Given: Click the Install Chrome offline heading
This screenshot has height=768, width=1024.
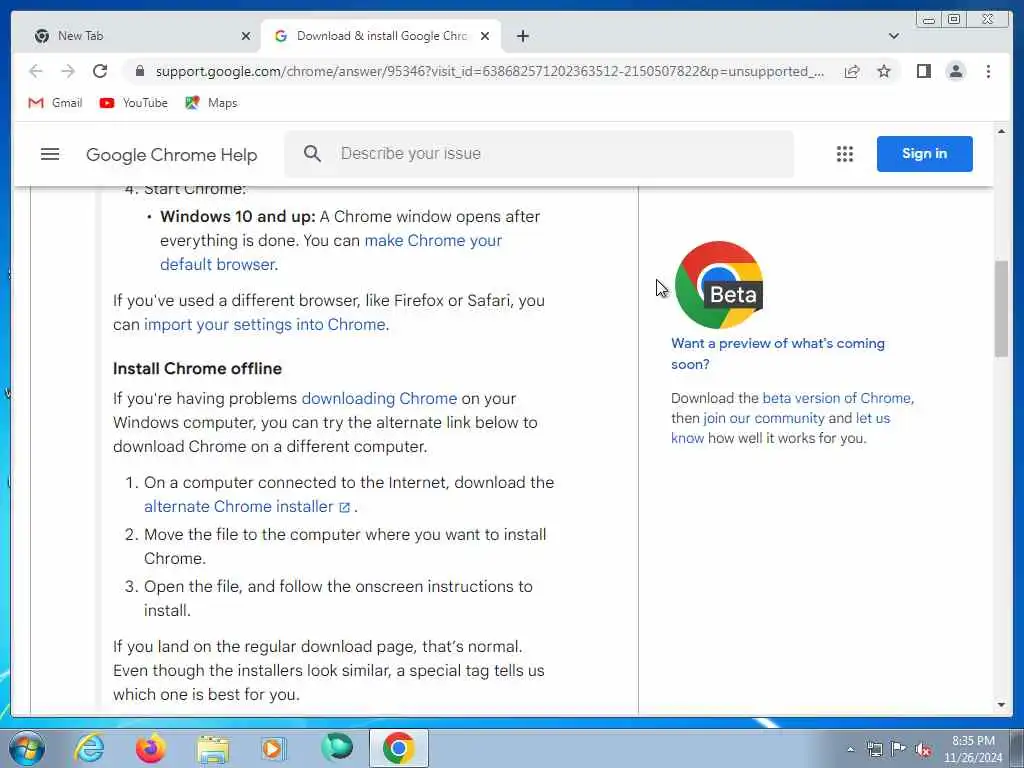Looking at the screenshot, I should (x=197, y=368).
